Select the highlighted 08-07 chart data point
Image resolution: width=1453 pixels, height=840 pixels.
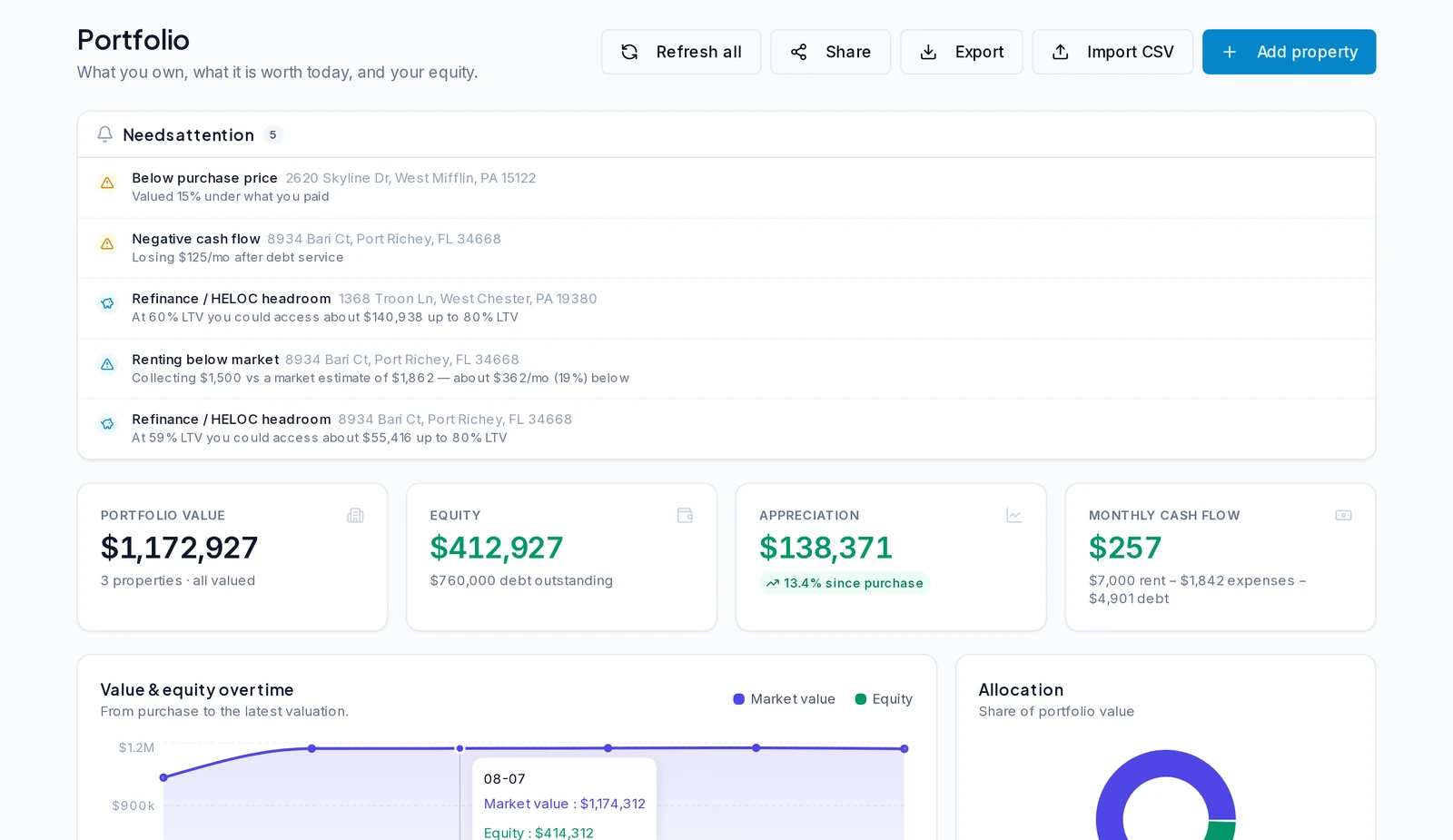click(460, 748)
